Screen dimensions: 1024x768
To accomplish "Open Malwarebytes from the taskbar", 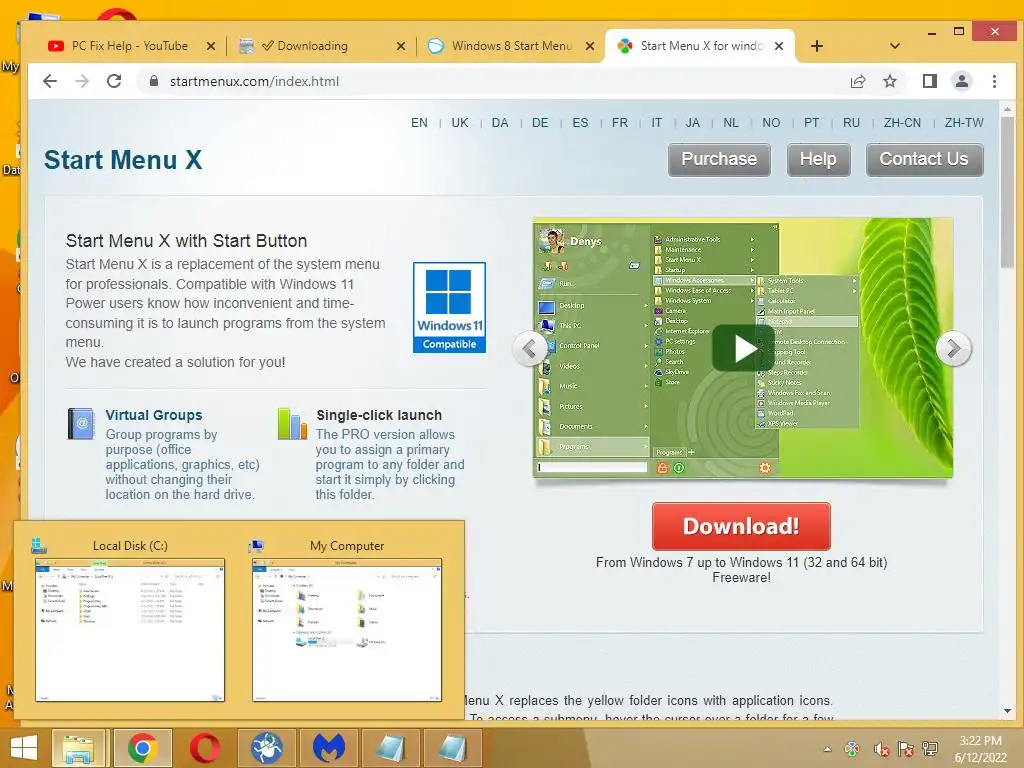I will [x=328, y=748].
